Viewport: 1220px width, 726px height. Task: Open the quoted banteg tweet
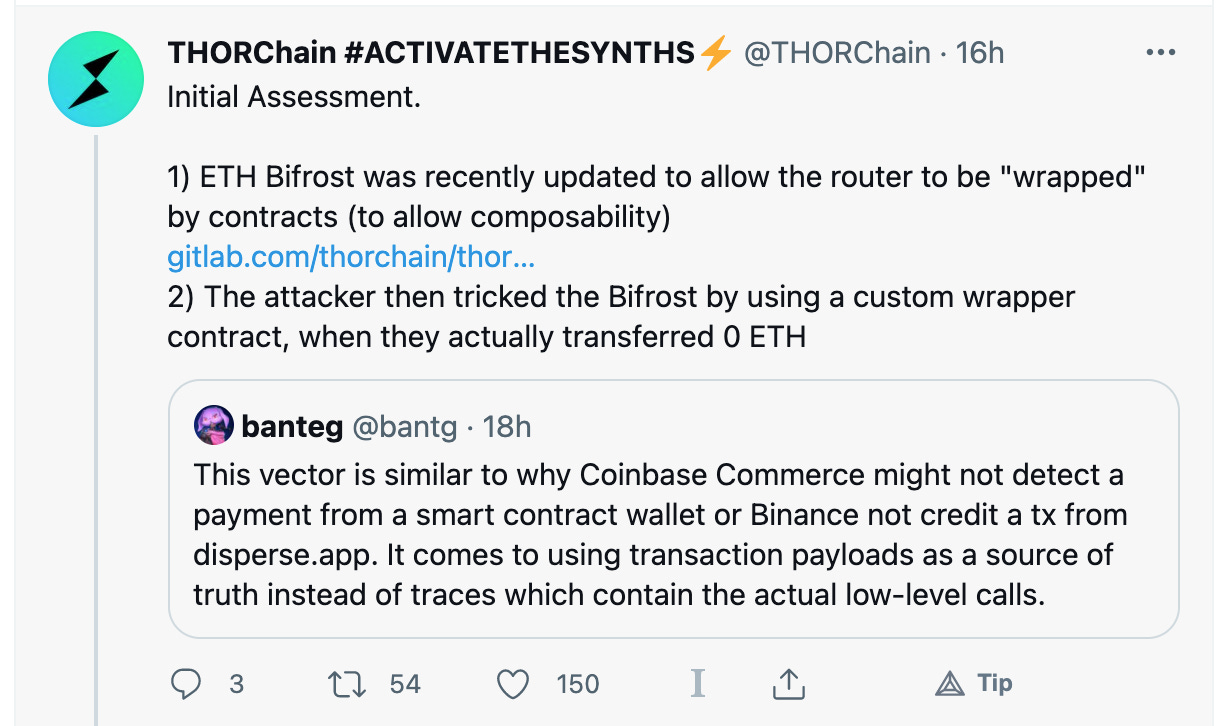pos(673,508)
